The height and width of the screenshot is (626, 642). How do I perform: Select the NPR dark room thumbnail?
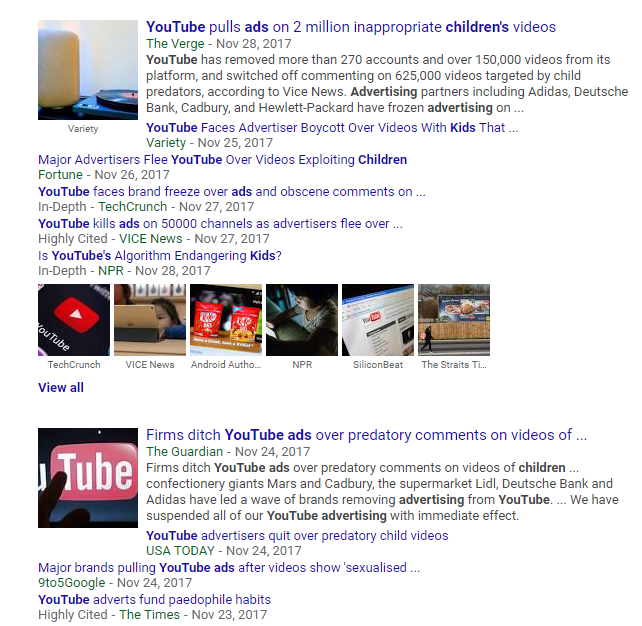(302, 320)
